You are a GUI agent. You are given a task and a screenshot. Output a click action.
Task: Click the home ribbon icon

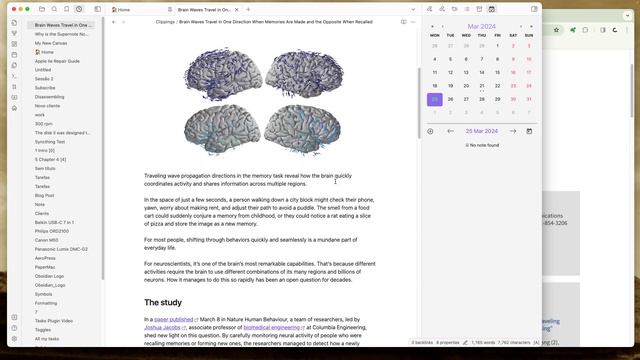(x=14, y=108)
